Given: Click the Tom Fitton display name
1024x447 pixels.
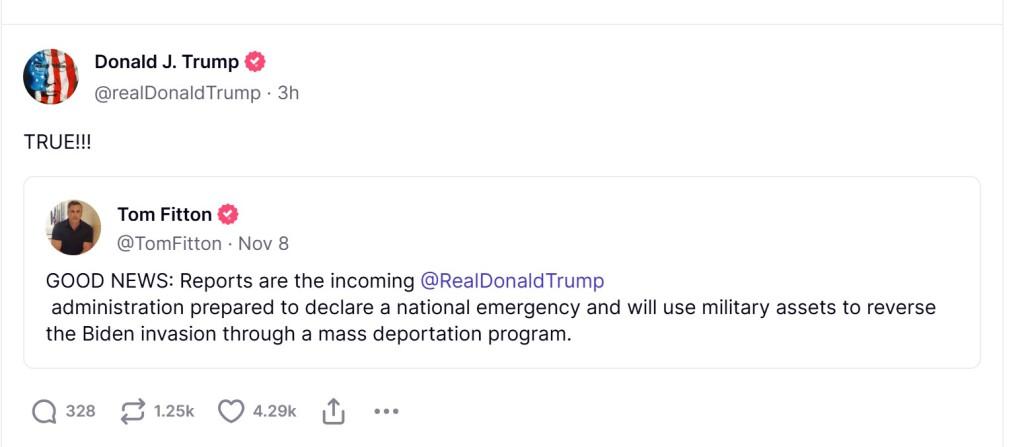Looking at the screenshot, I should coord(164,214).
